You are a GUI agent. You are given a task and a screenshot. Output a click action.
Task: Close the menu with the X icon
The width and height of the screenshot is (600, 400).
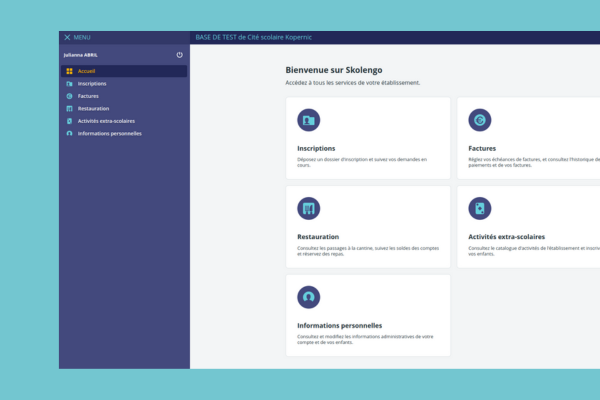(x=67, y=38)
